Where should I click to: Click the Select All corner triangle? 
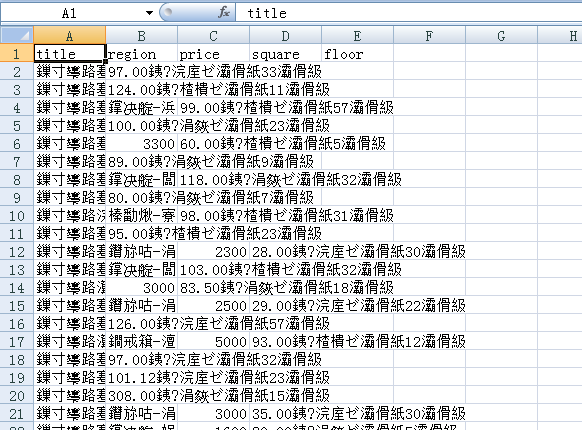(17, 36)
